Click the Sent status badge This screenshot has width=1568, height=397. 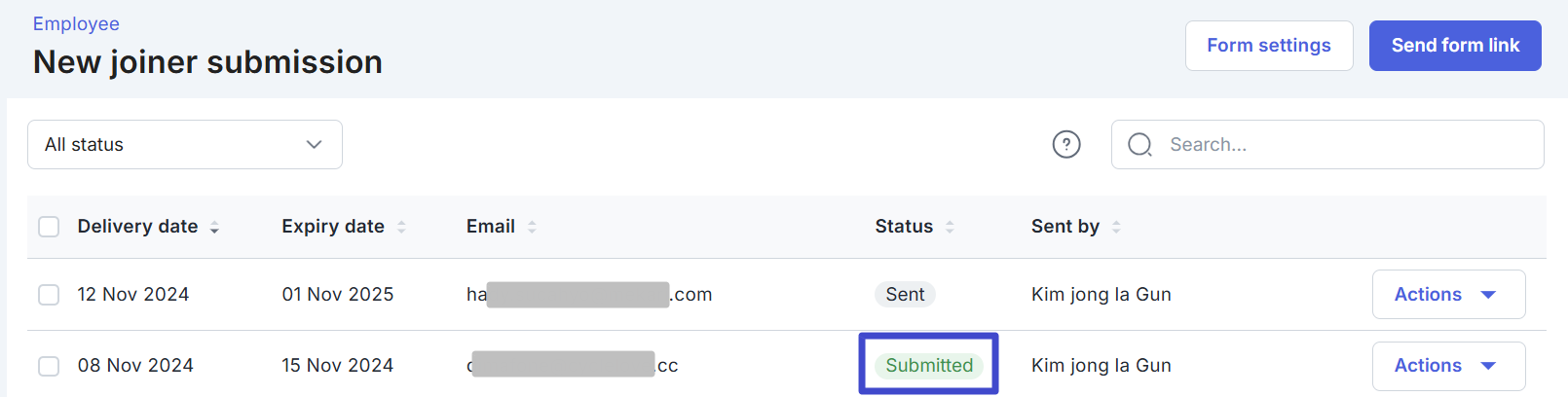tap(905, 295)
